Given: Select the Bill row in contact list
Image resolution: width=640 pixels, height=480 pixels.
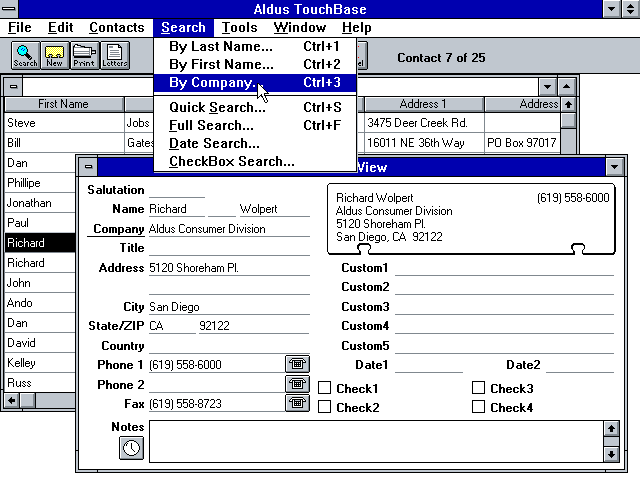Looking at the screenshot, I should click(64, 143).
